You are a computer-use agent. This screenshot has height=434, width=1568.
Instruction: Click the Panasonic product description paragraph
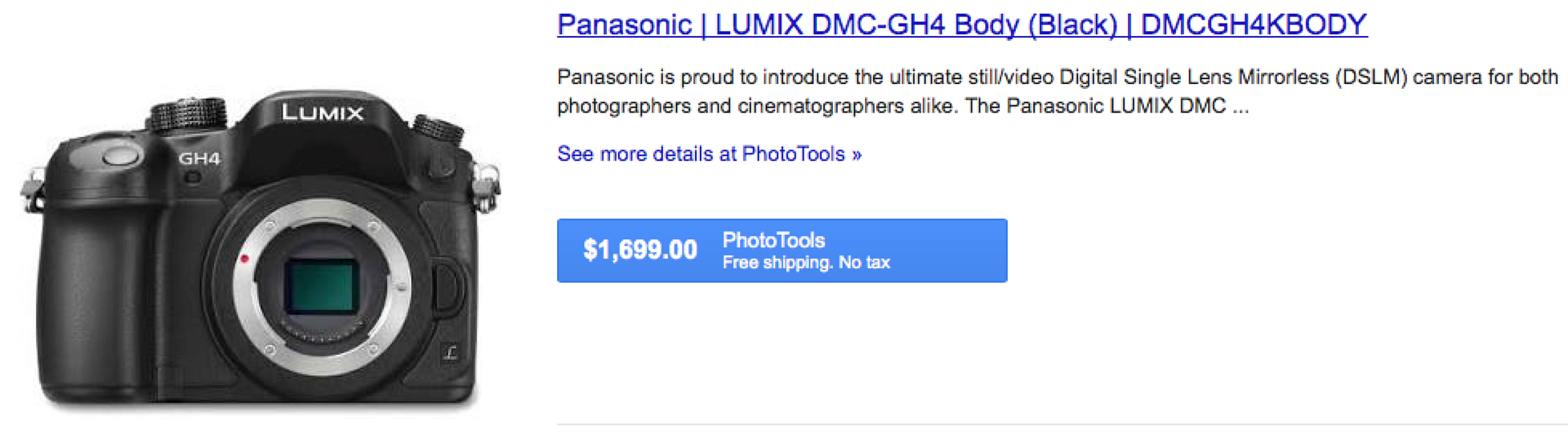click(x=1058, y=91)
